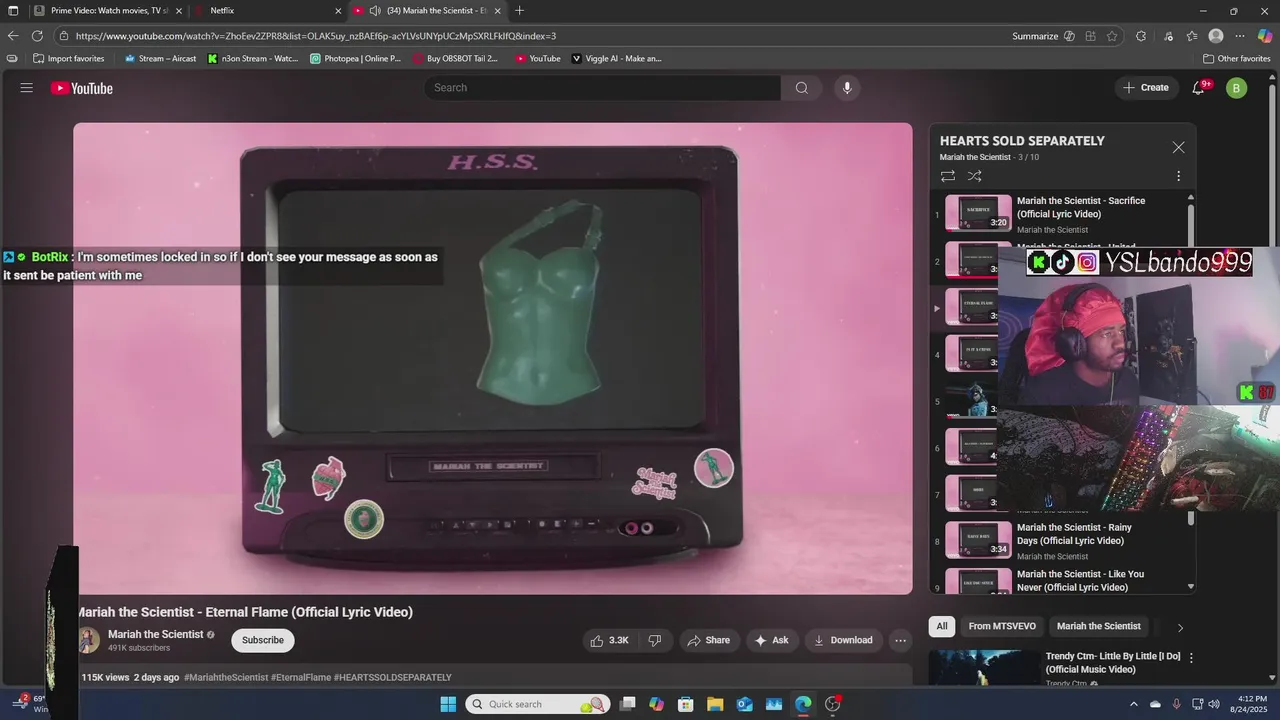Open Mariah the Scientist channel name link

pyautogui.click(x=155, y=634)
